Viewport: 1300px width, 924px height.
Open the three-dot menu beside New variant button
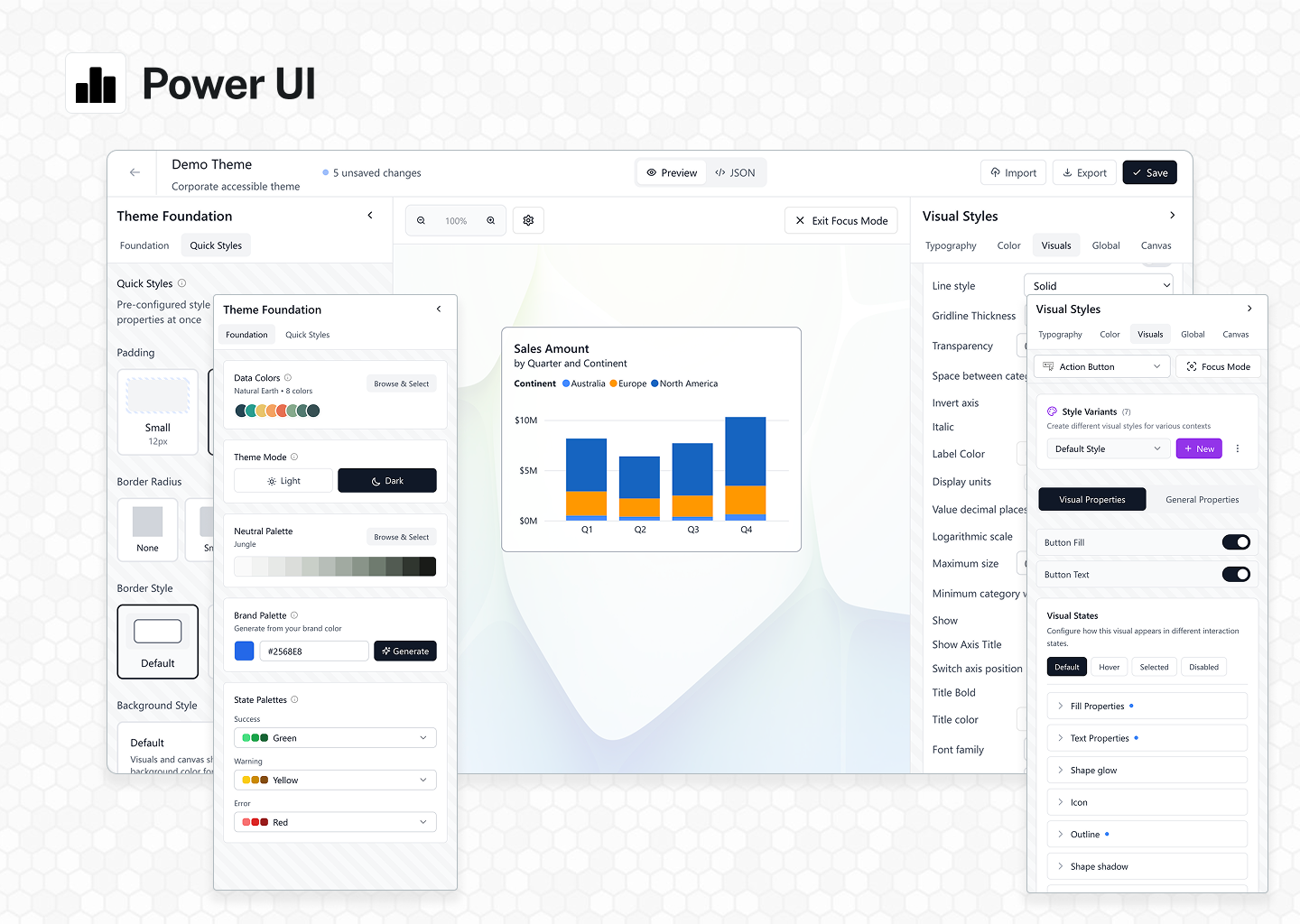[1238, 448]
